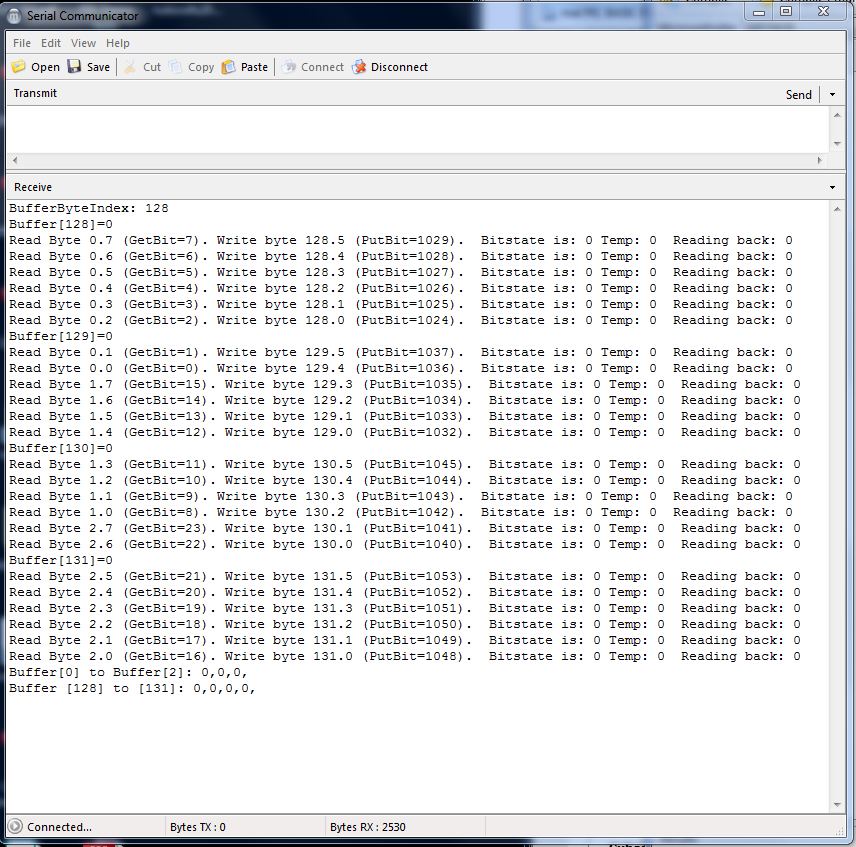Click the Receive scrollbar down arrow
856x847 pixels.
pos(837,804)
